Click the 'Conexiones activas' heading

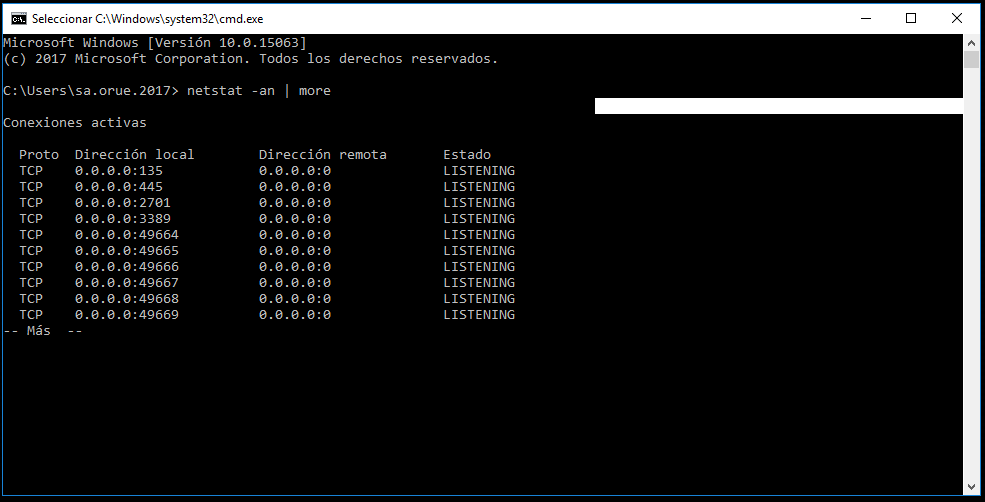pos(75,123)
